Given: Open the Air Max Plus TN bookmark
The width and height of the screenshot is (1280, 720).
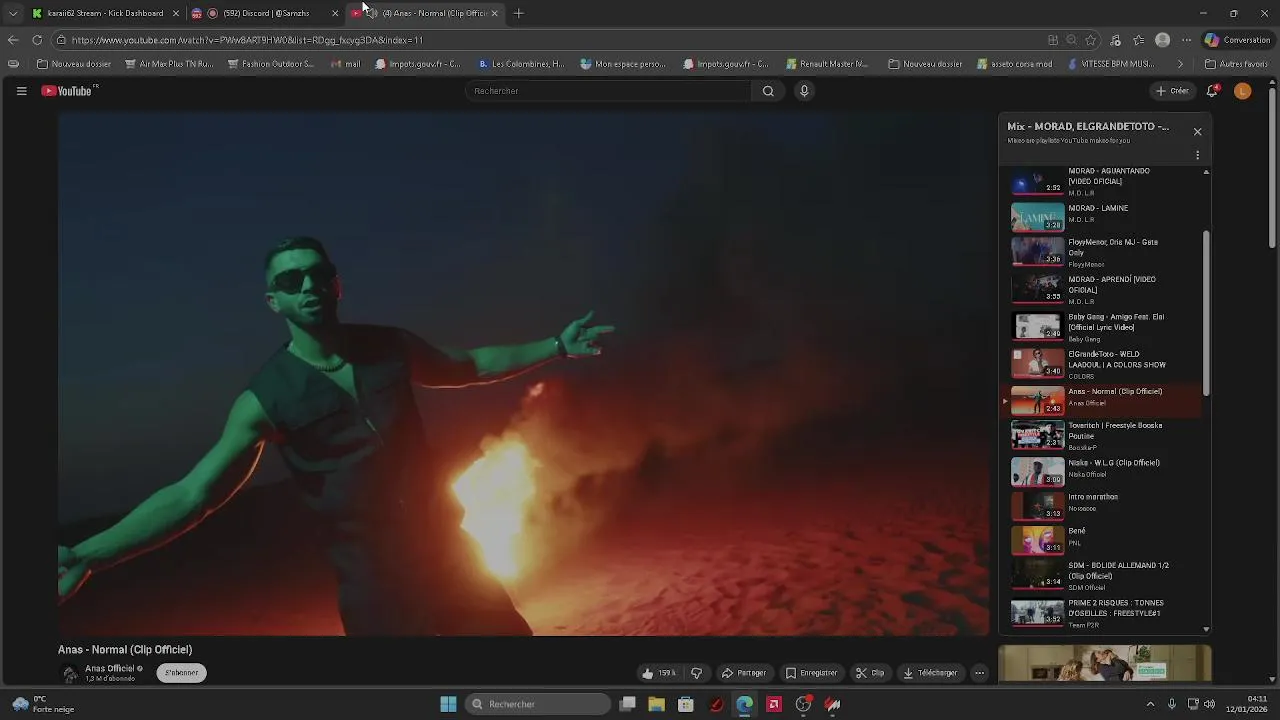Looking at the screenshot, I should [x=169, y=64].
